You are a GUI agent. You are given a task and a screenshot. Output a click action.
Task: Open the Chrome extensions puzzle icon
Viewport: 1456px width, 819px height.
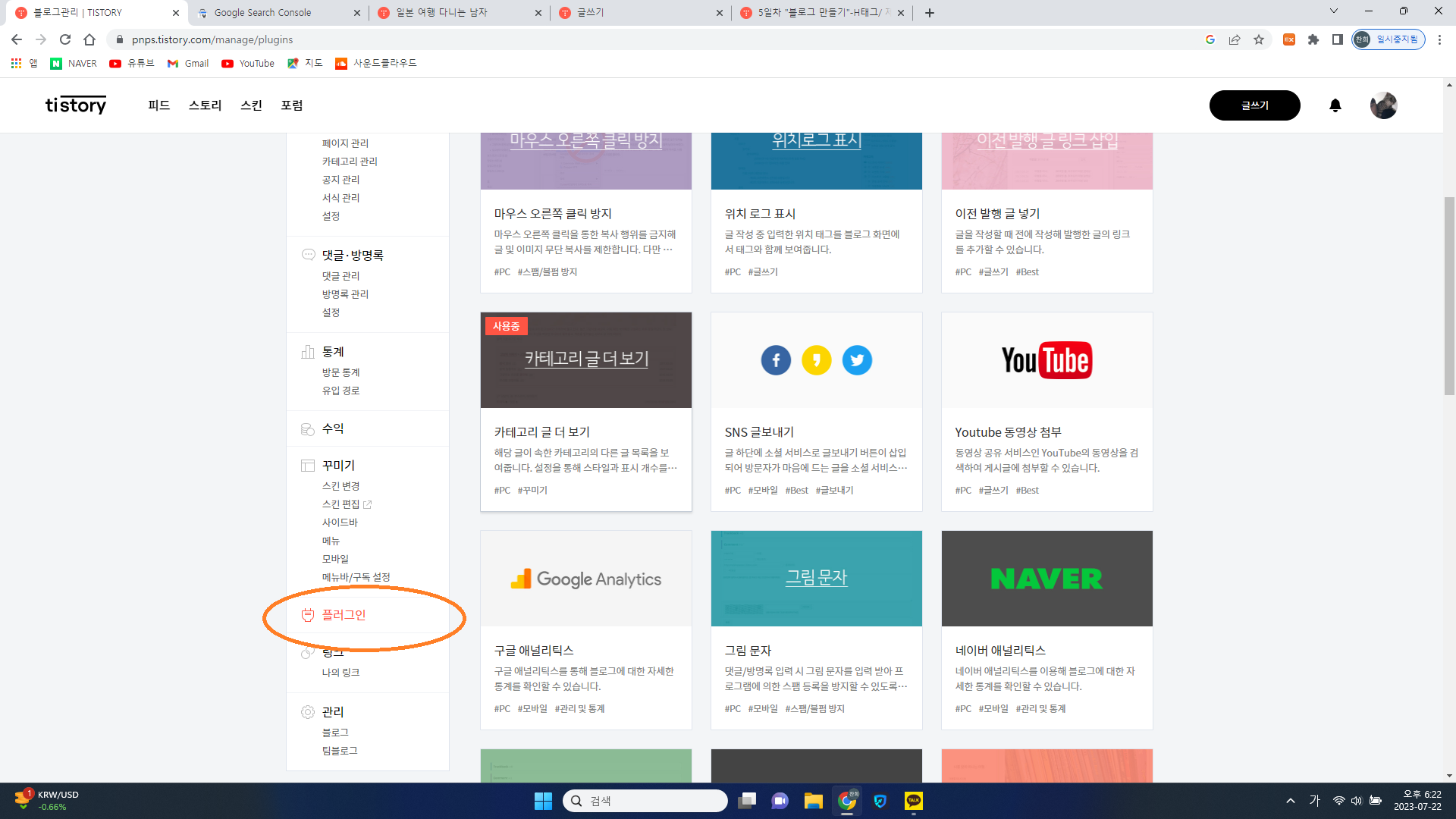pyautogui.click(x=1313, y=39)
